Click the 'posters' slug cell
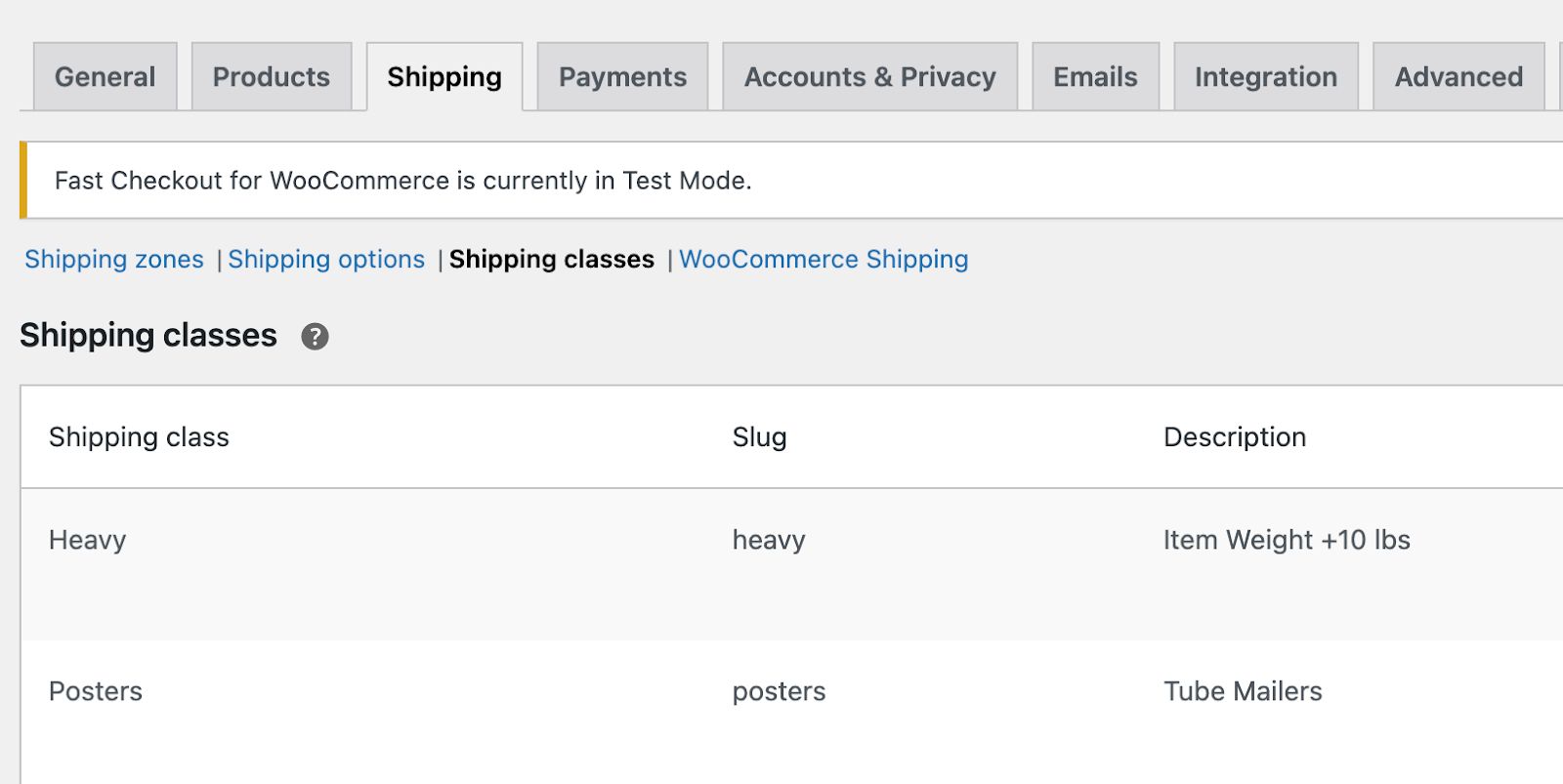This screenshot has width=1563, height=784. [779, 691]
